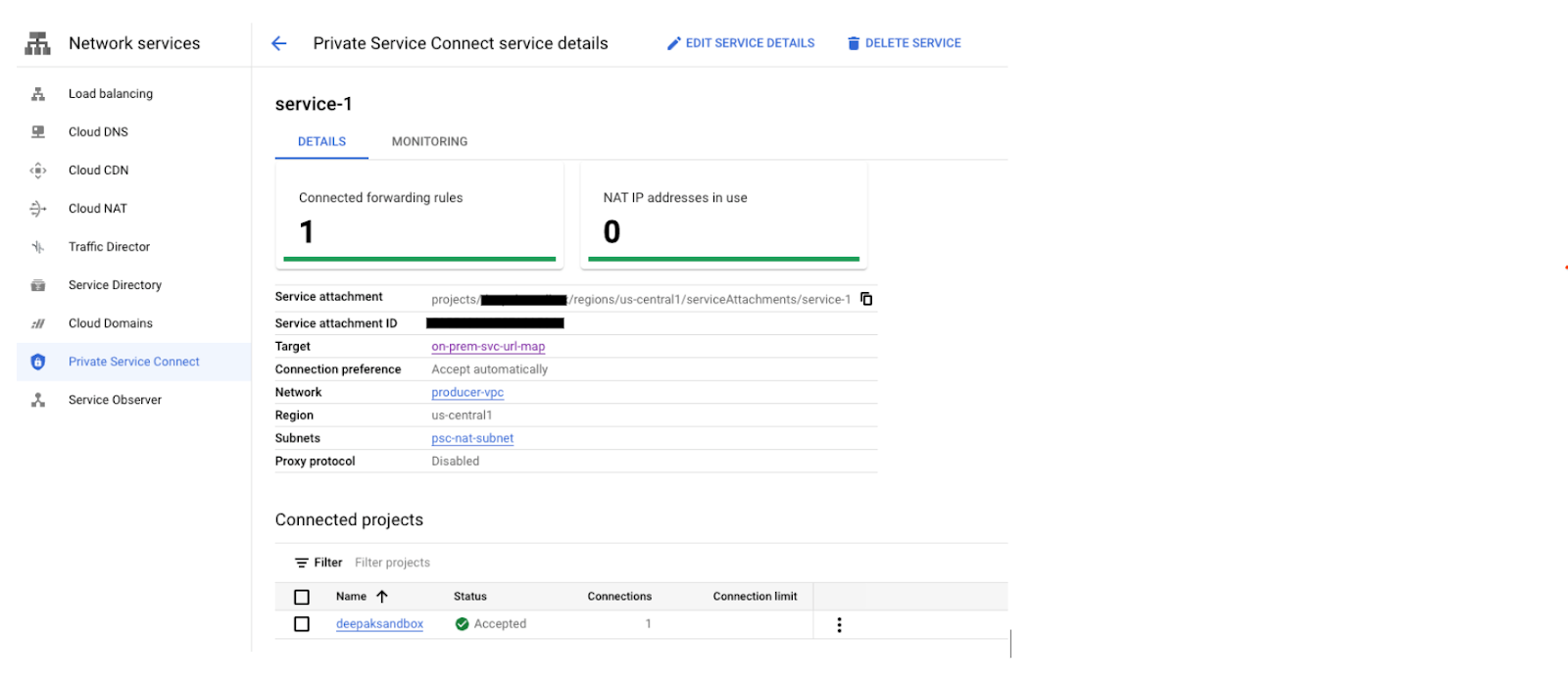Click Edit Service Details button
Screen dimensions: 1568x686
741,43
